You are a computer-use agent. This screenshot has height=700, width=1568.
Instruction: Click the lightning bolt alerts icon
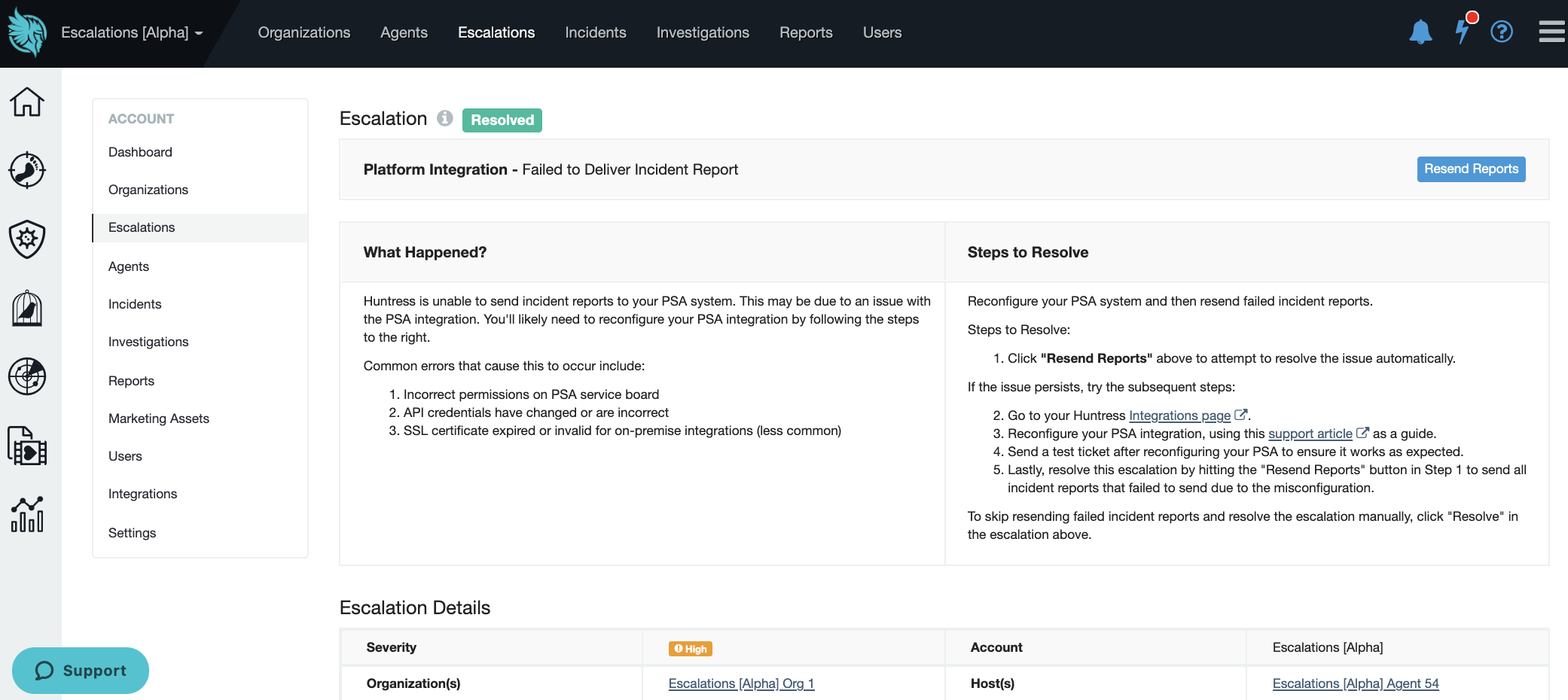tap(1463, 30)
